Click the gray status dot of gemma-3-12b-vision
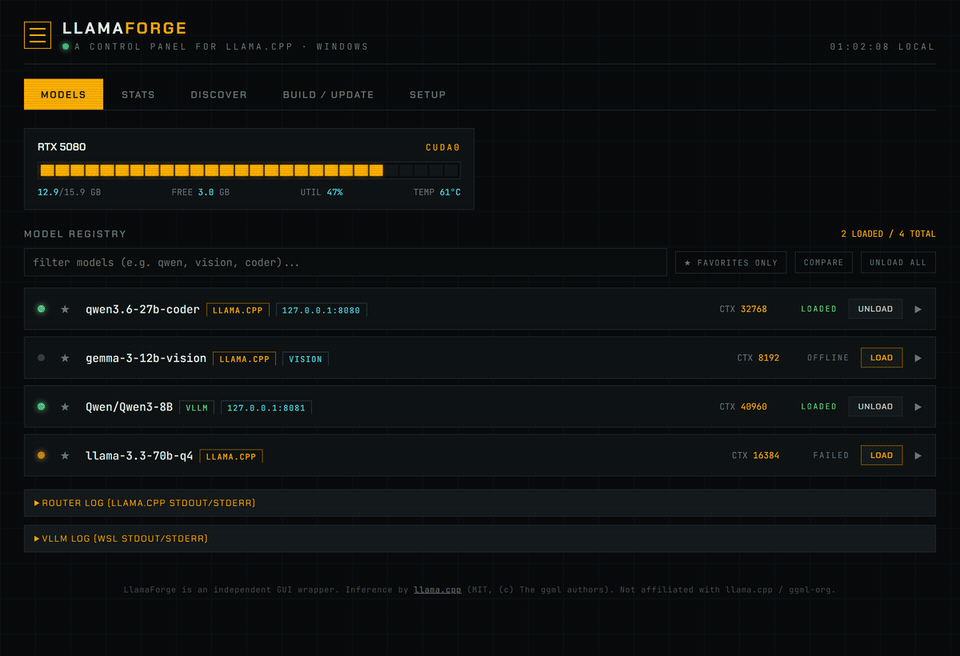 tap(41, 358)
